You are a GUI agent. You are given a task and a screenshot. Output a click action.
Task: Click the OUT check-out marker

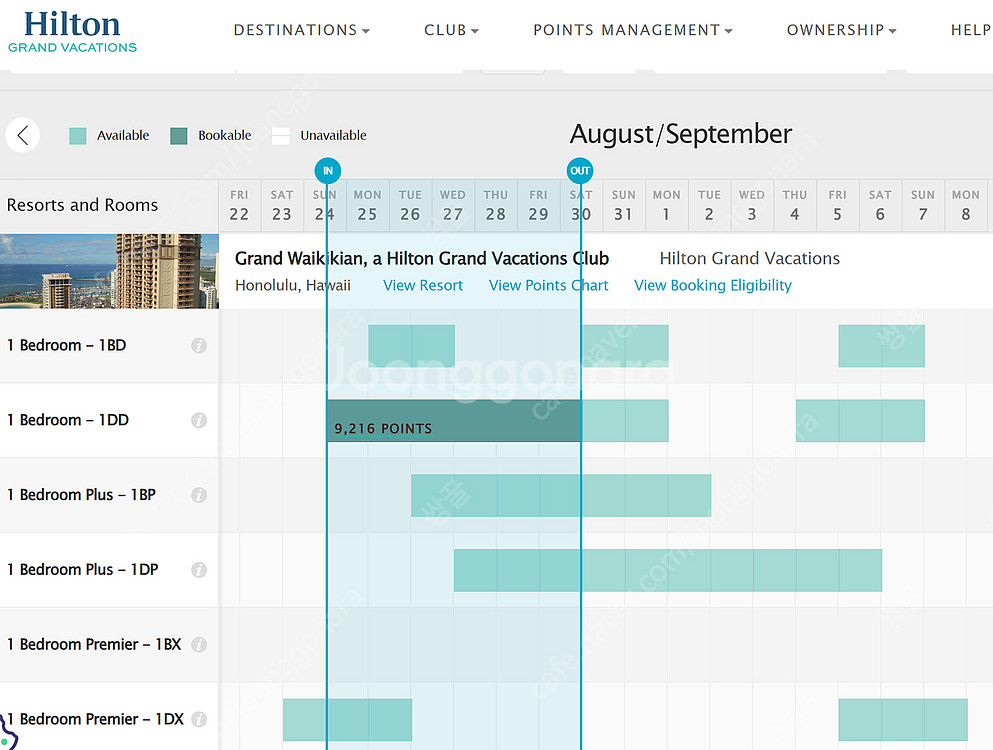tap(580, 170)
